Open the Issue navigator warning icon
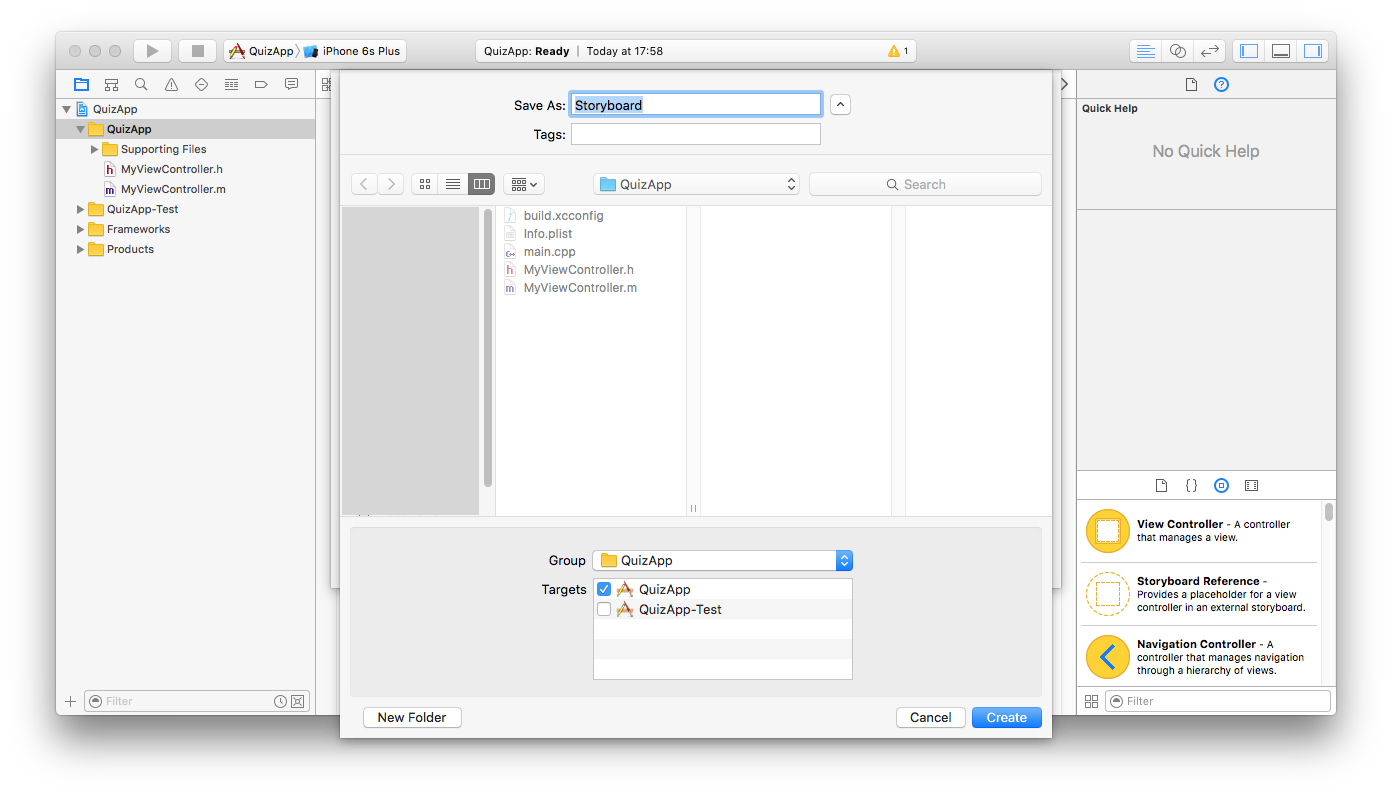Screen dimensions: 1392x795 [x=171, y=85]
